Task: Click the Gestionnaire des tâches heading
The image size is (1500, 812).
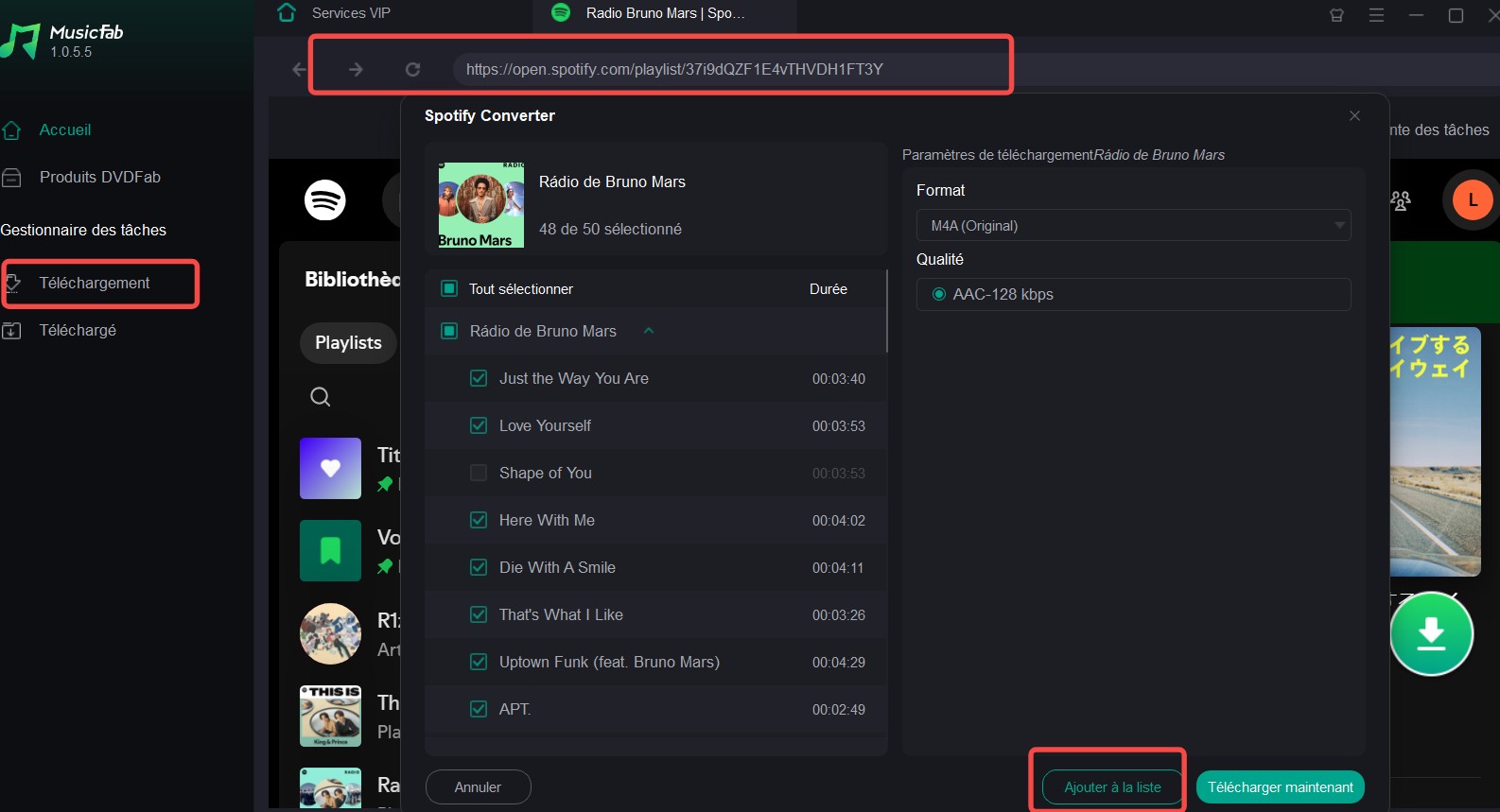Action: point(83,230)
